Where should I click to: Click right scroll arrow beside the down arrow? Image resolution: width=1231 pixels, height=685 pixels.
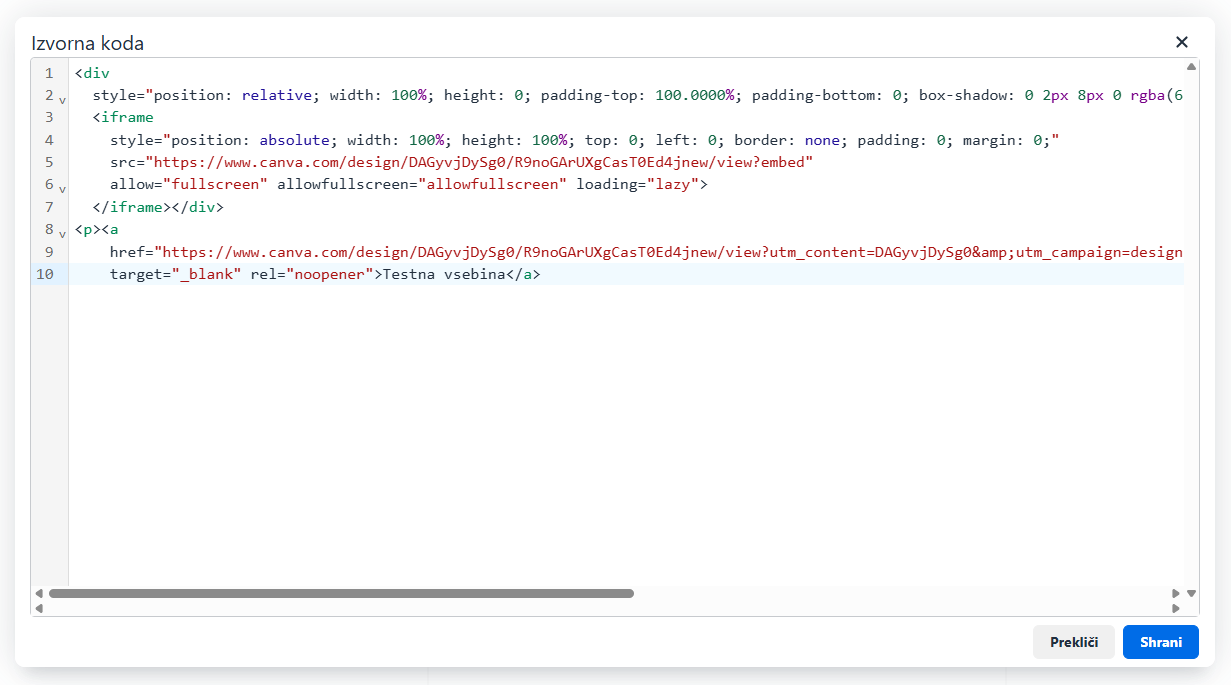pyautogui.click(x=1177, y=593)
